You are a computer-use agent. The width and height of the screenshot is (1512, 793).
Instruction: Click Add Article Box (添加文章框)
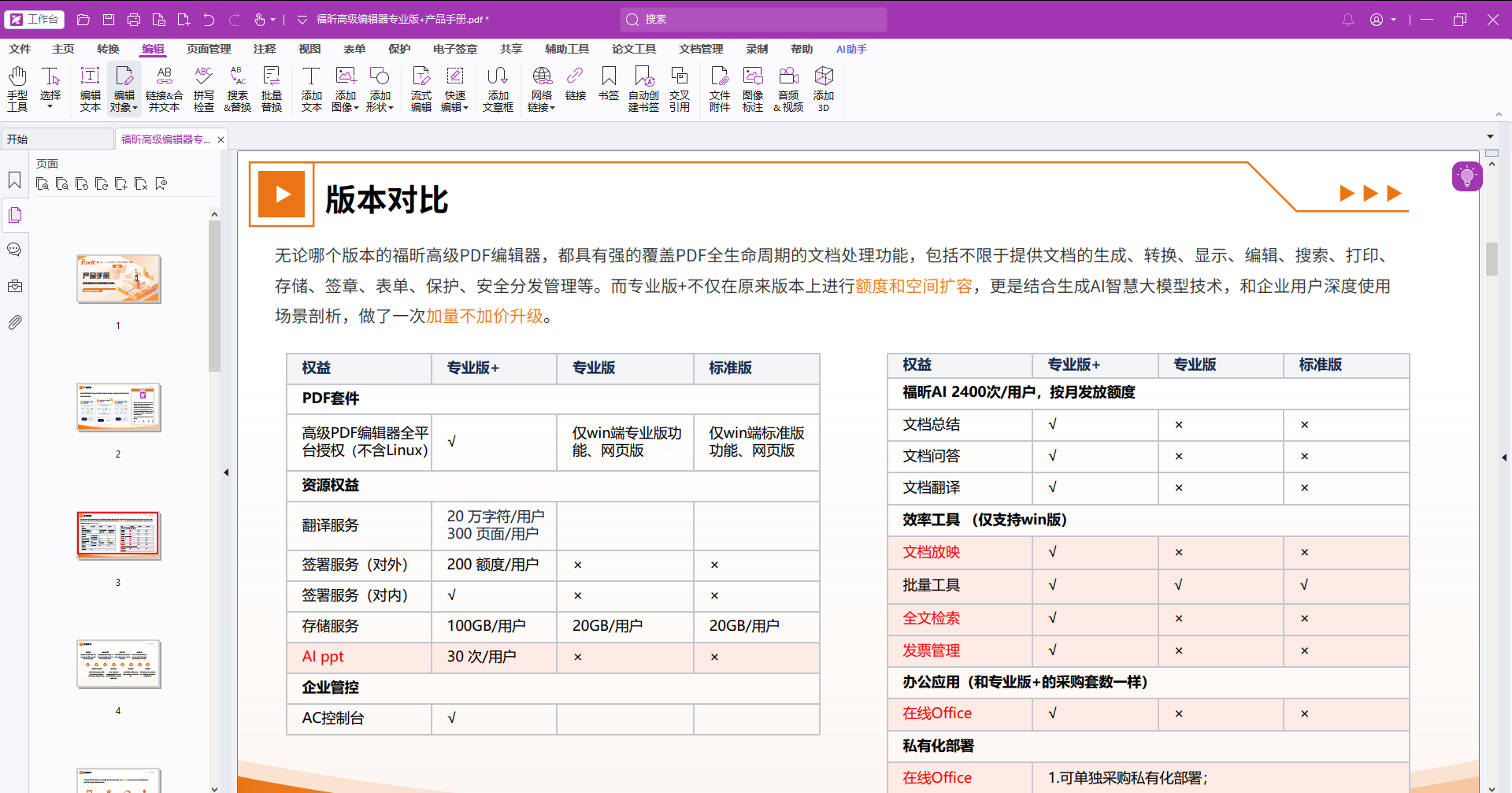498,88
